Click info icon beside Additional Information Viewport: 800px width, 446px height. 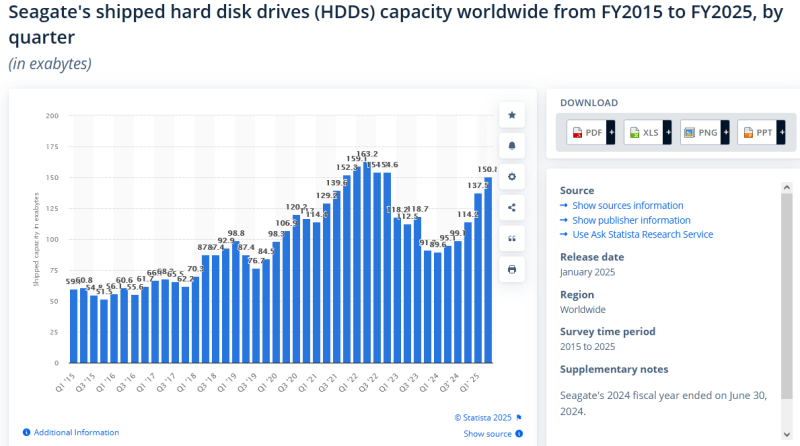(x=27, y=432)
